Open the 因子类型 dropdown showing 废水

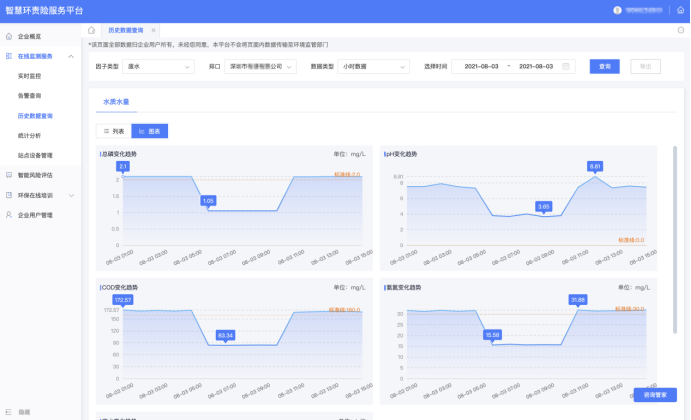pyautogui.click(x=158, y=67)
